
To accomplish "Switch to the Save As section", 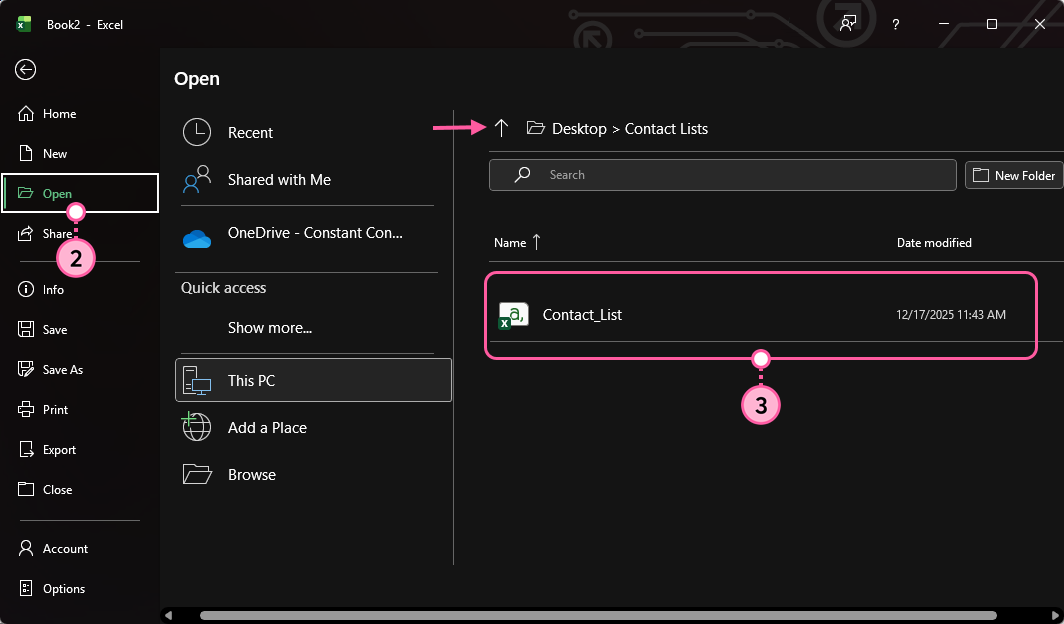I will click(62, 369).
